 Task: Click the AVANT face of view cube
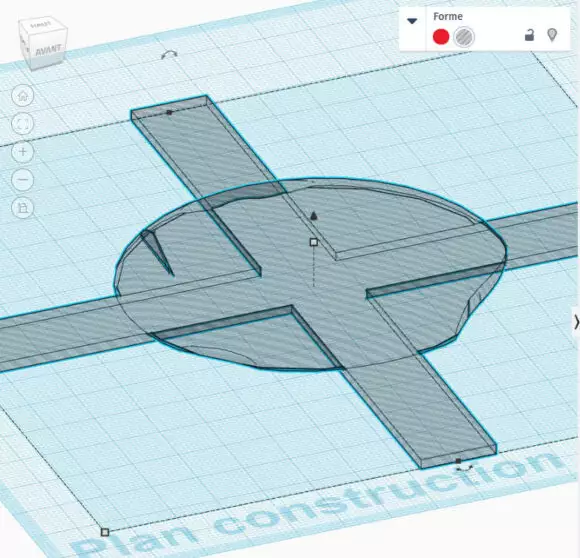coord(48,50)
